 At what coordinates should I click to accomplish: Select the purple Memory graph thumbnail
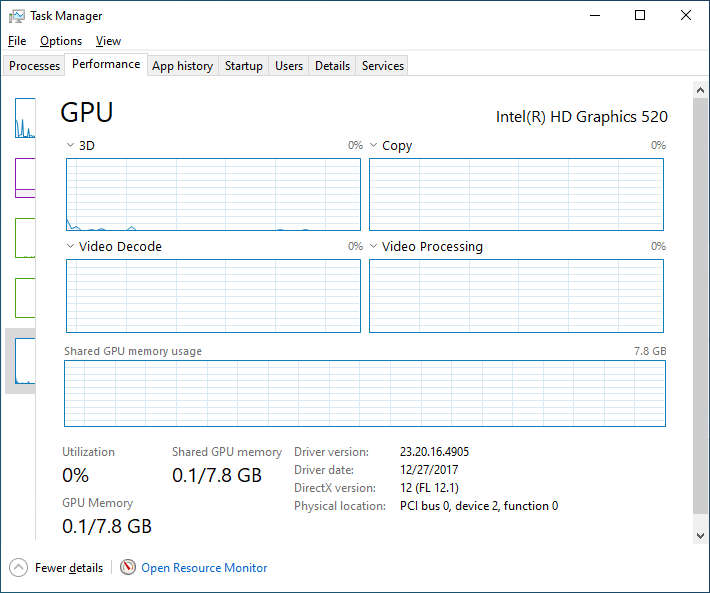point(25,178)
